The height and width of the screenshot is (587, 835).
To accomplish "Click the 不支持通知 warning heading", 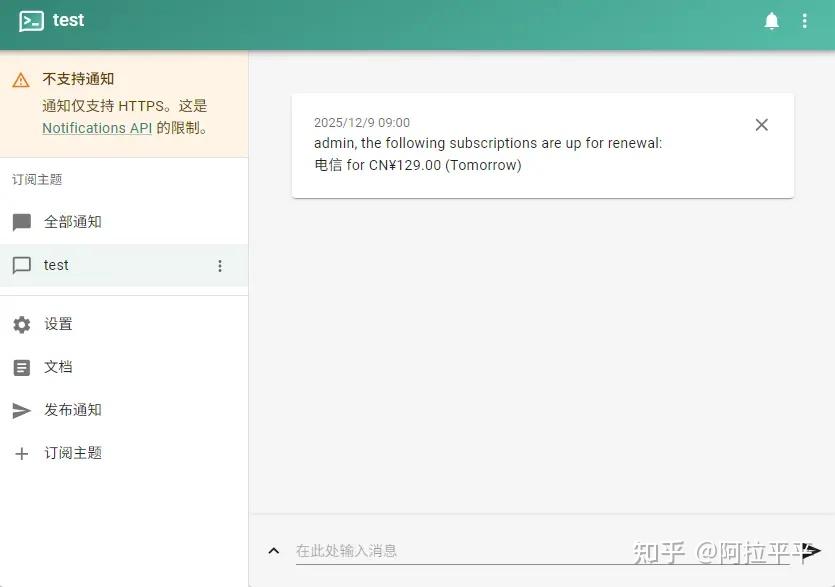I will pos(78,79).
